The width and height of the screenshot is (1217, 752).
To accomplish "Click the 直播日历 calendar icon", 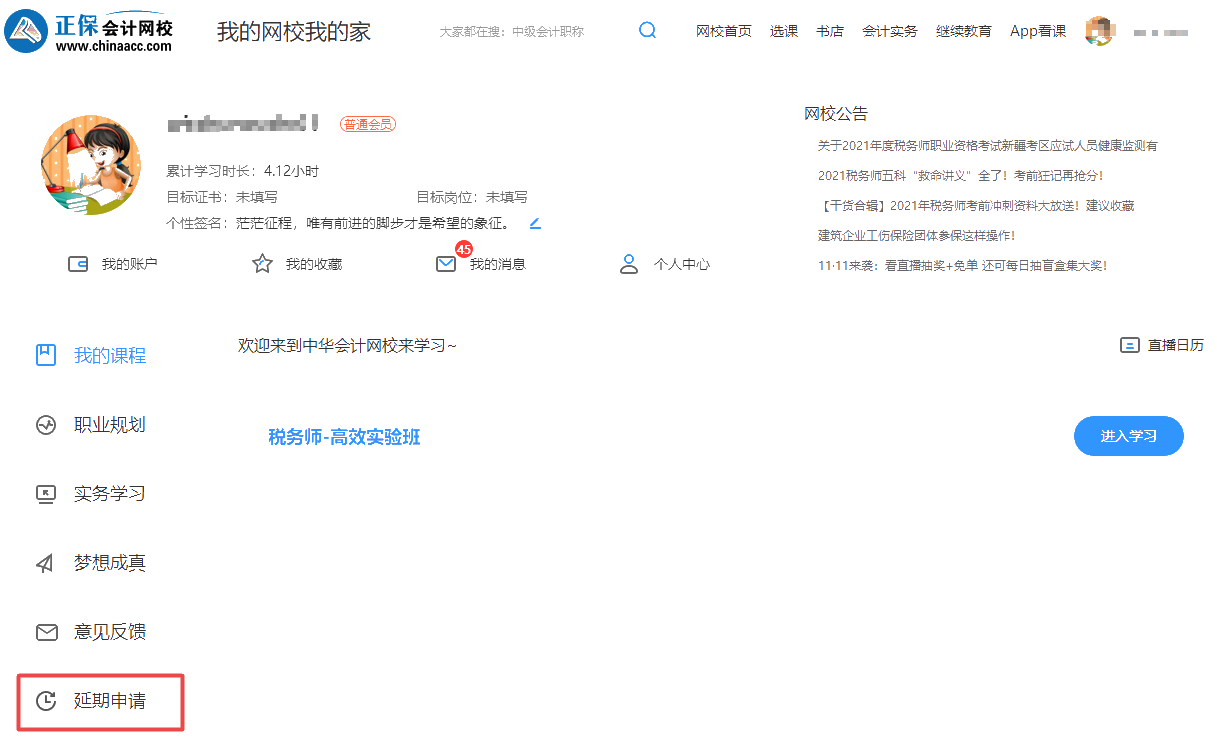I will coord(1129,345).
